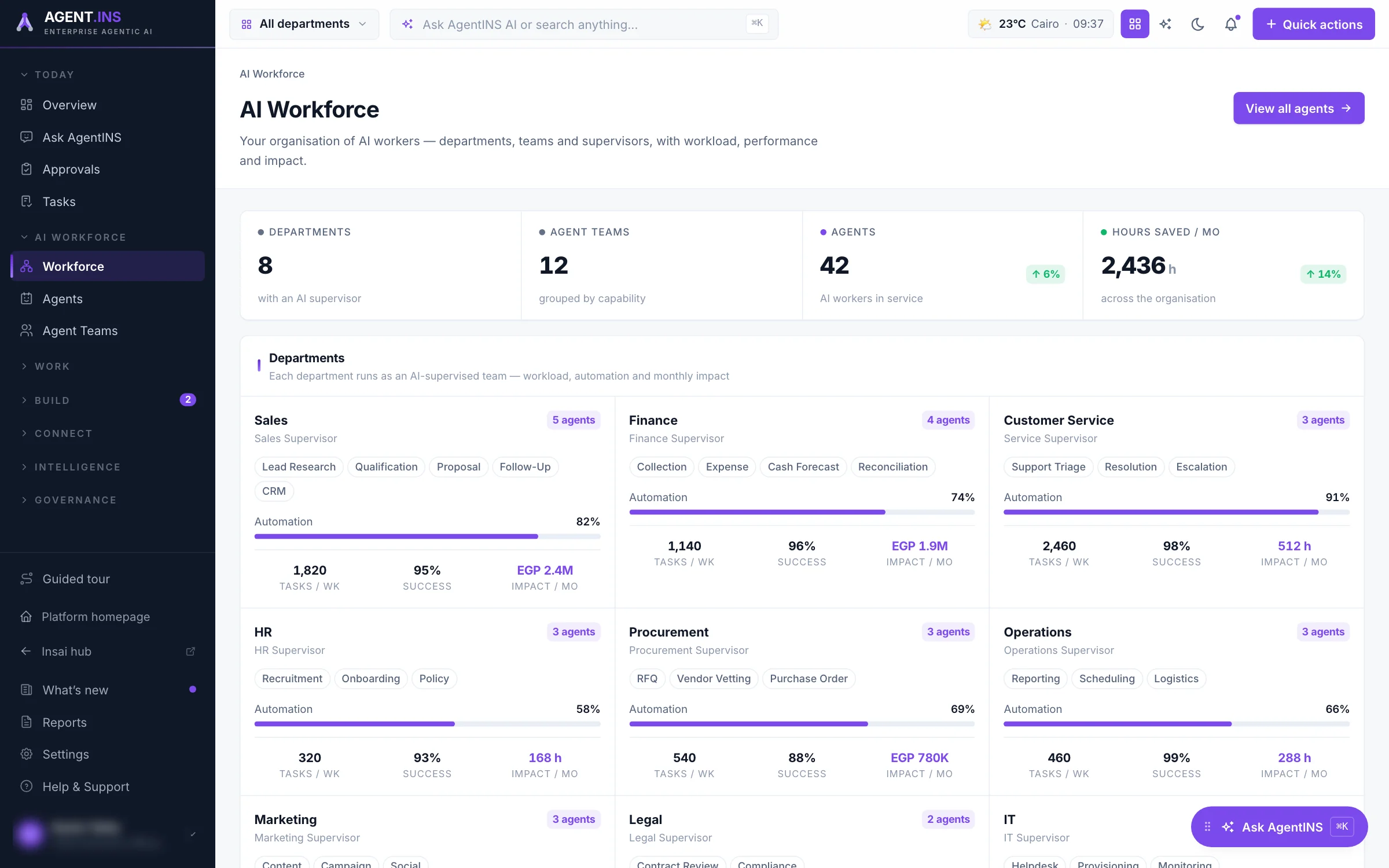Open the user profile menu chevron
1389x868 pixels.
tap(193, 834)
